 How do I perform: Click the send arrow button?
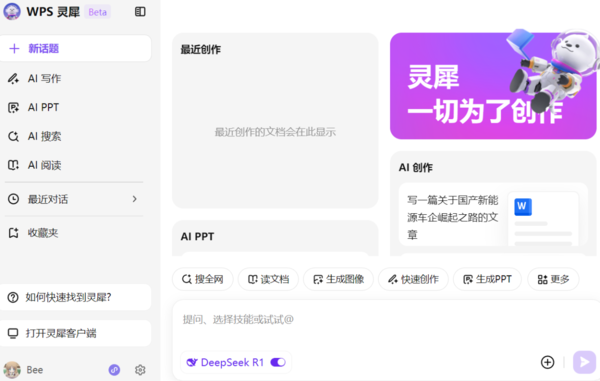pyautogui.click(x=584, y=362)
